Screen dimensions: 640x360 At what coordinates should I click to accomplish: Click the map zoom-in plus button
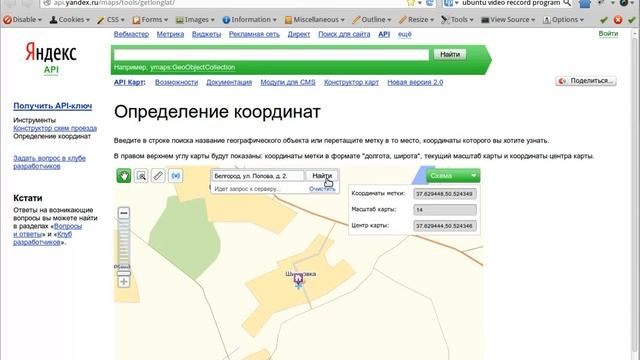[124, 282]
